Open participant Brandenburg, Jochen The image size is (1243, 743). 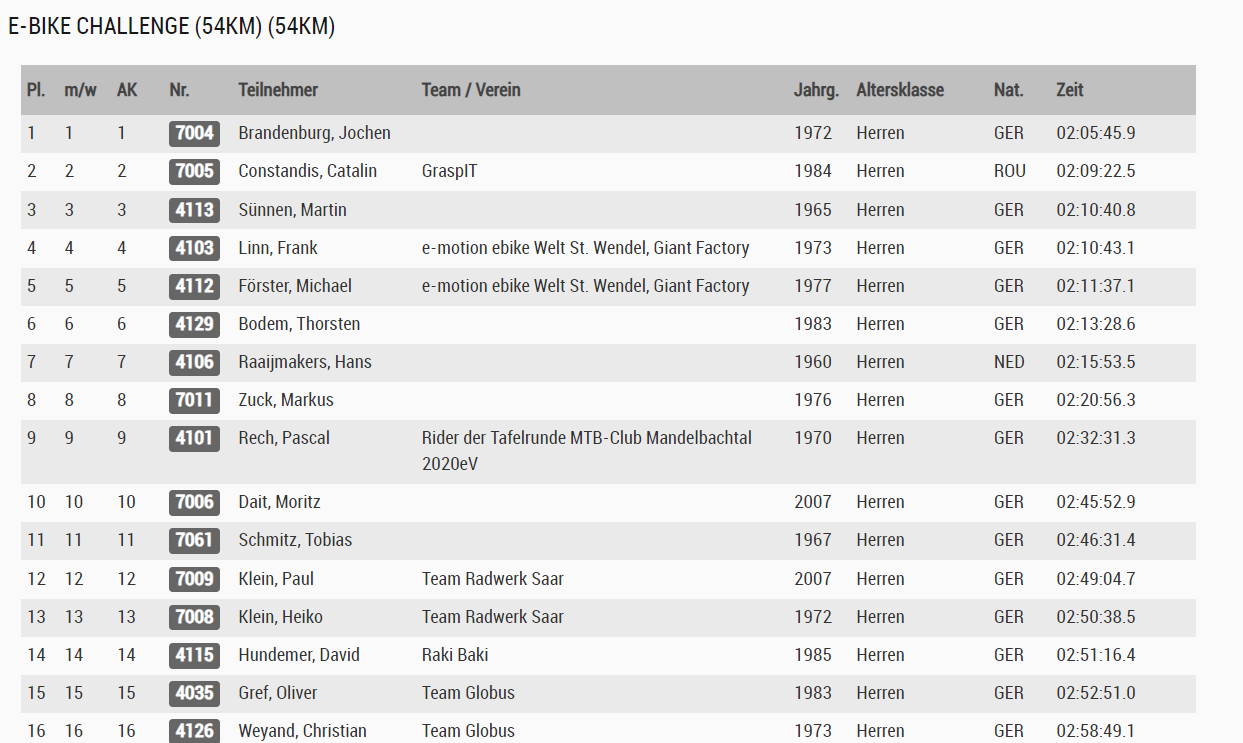[x=314, y=133]
